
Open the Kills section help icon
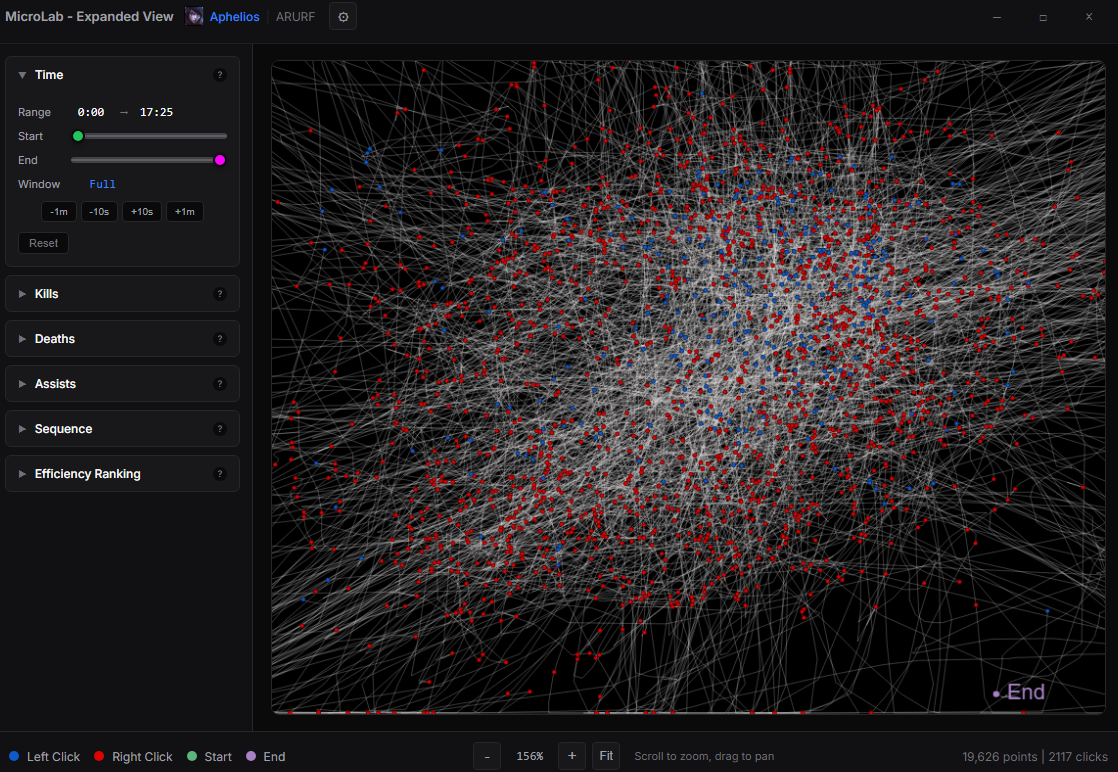coord(220,294)
